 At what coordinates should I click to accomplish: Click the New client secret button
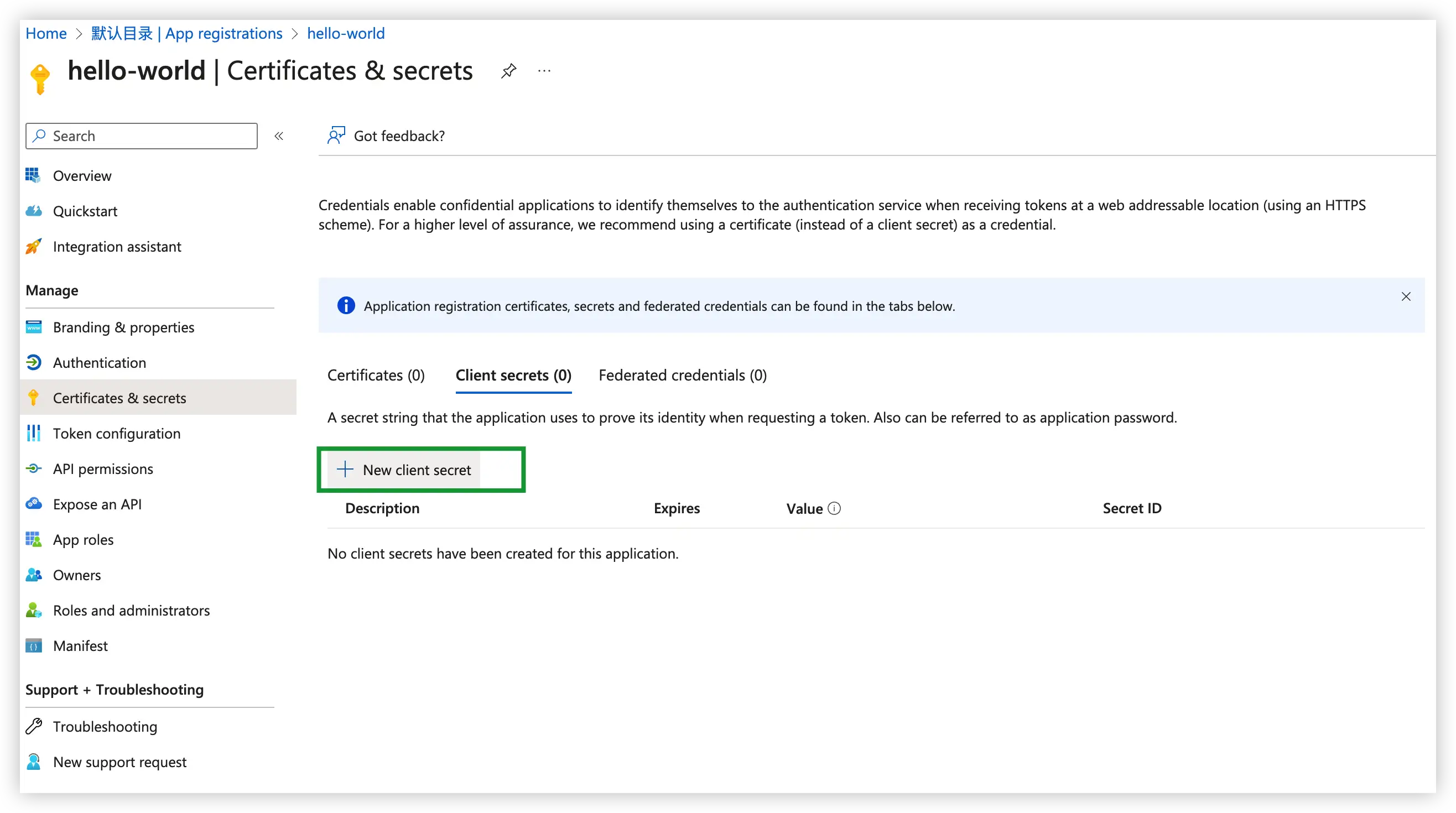[404, 470]
